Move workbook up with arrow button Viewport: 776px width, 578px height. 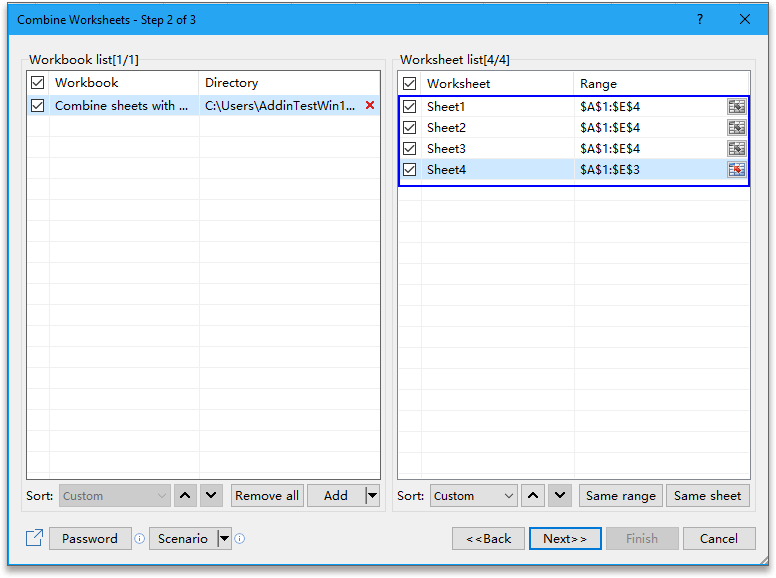coord(185,495)
